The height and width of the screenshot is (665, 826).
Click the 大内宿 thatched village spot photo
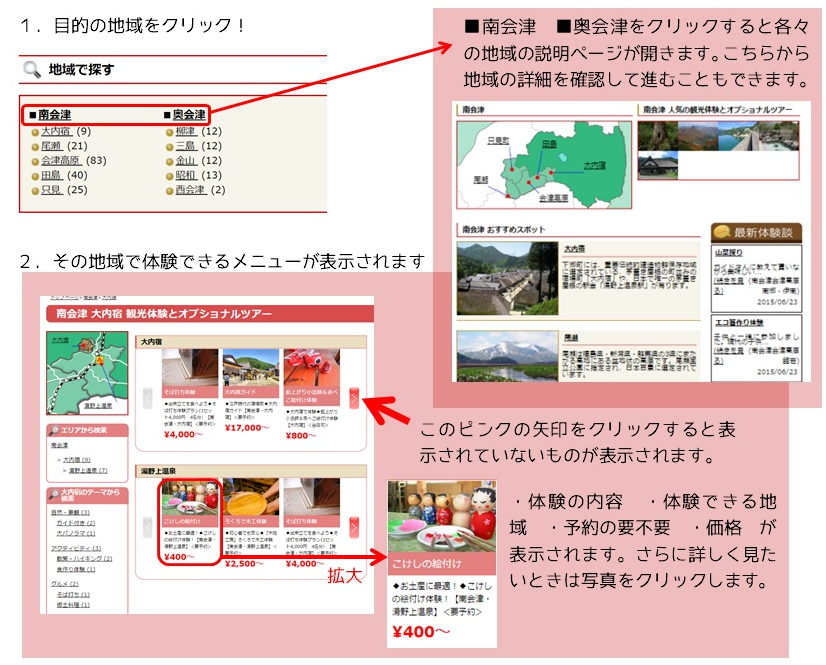pos(501,276)
